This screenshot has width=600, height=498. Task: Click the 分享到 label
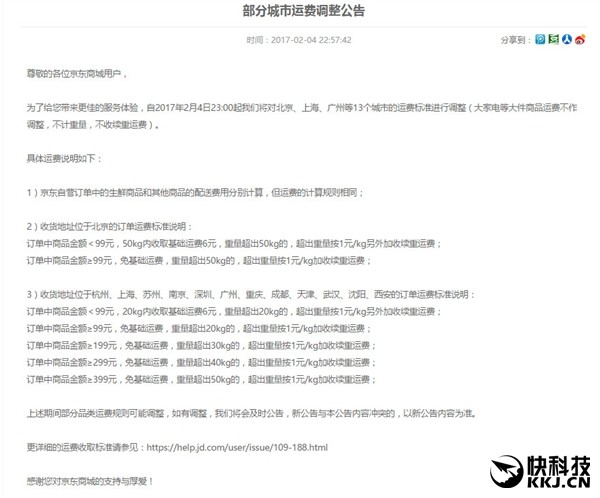[x=516, y=40]
